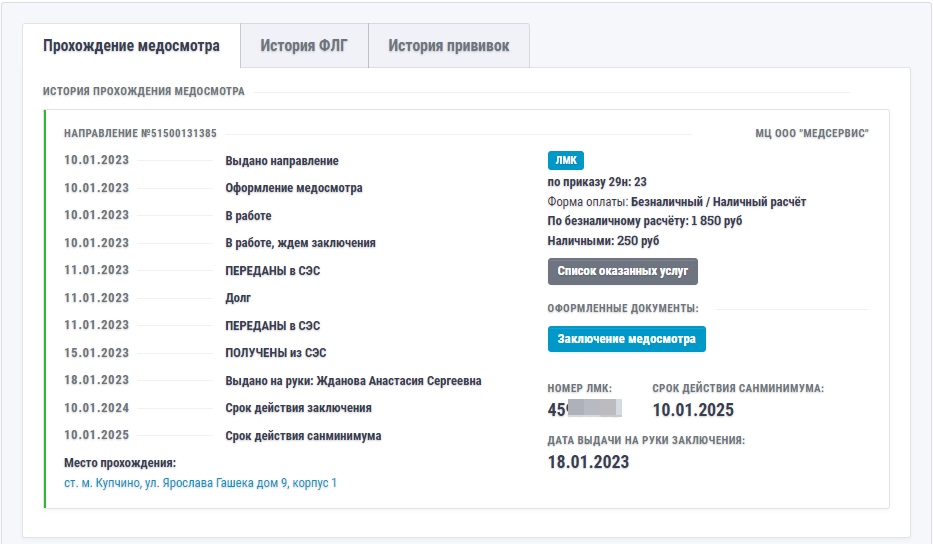Click the blue ЛМК badge
The height and width of the screenshot is (544, 933).
pyautogui.click(x=565, y=160)
